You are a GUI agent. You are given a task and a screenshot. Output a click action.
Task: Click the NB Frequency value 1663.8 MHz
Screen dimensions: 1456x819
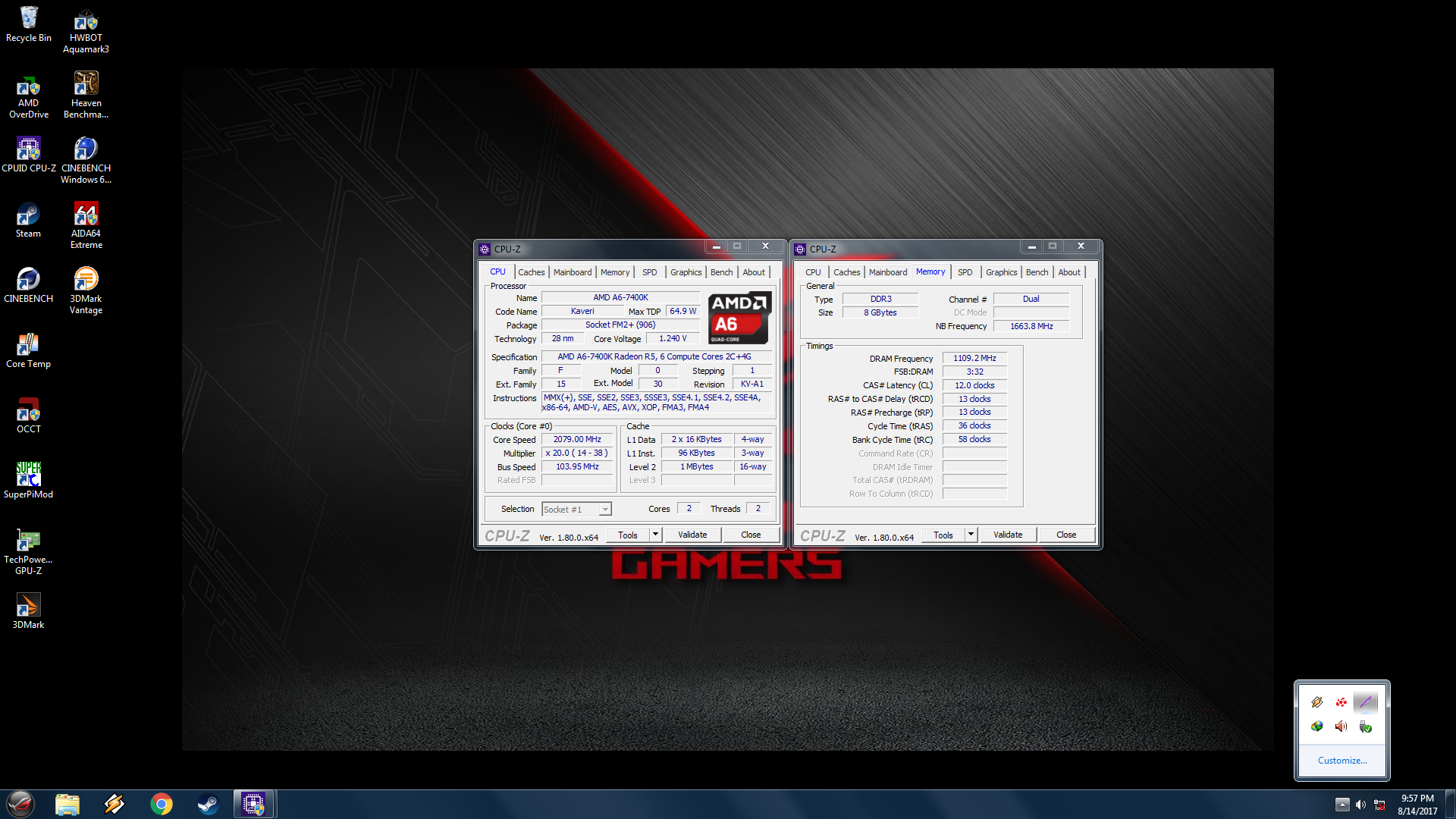[1031, 326]
